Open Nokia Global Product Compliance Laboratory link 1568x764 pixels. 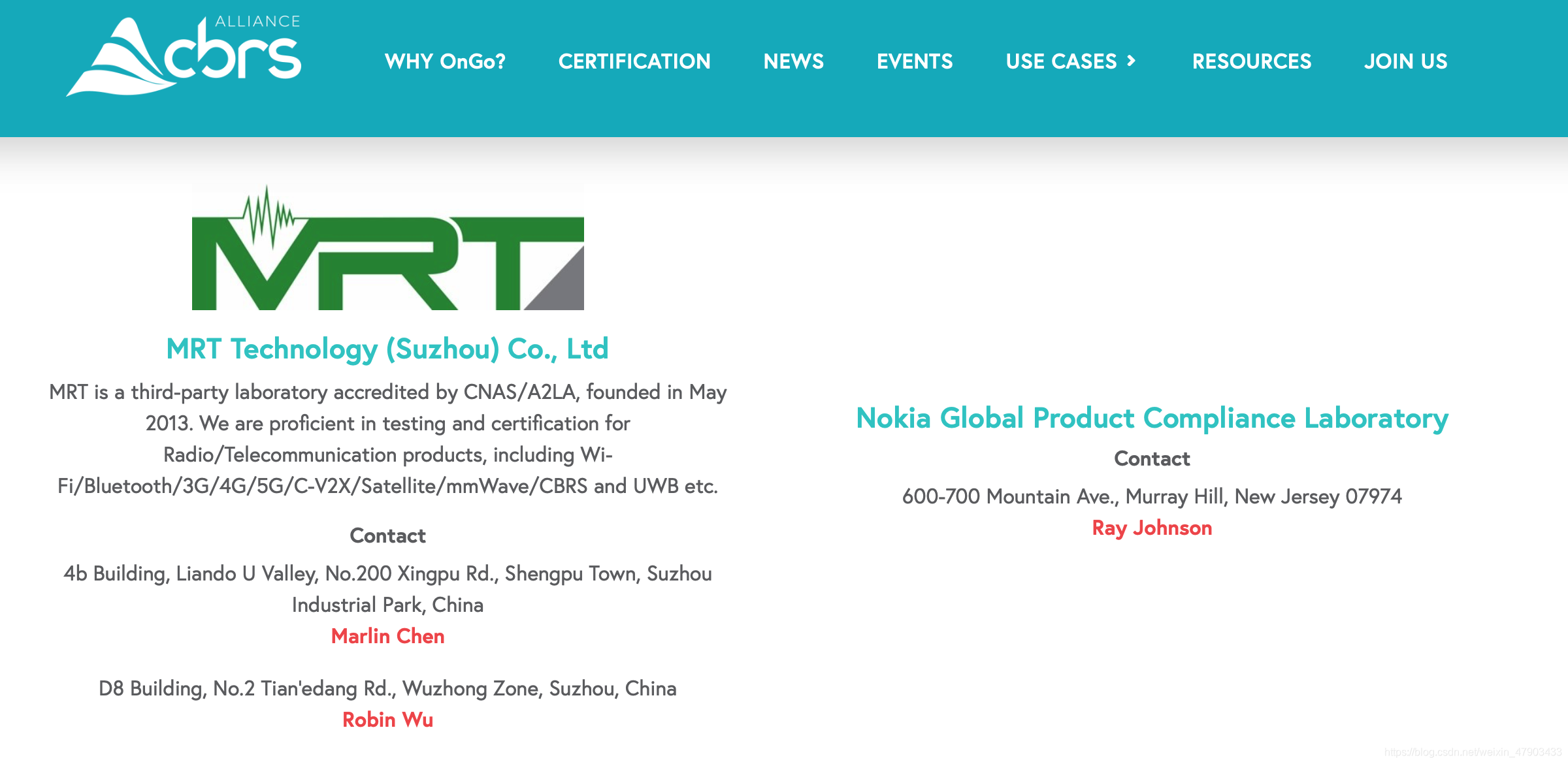click(1152, 418)
